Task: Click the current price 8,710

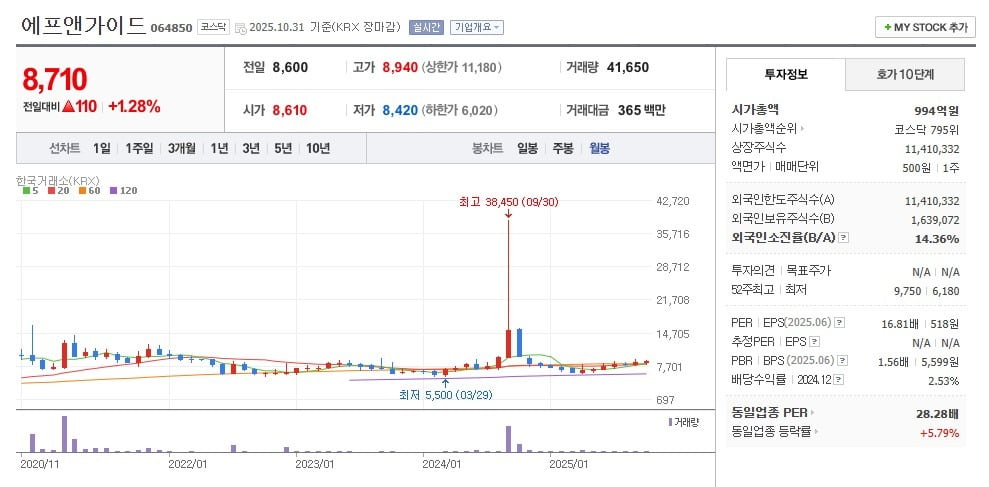Action: pos(55,80)
